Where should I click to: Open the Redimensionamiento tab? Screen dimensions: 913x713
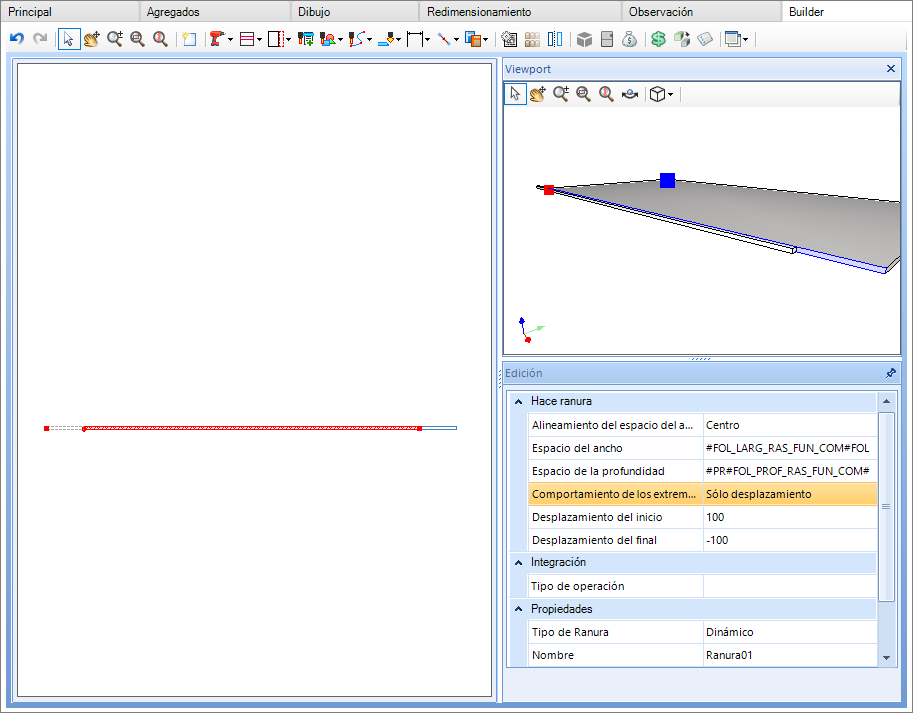[479, 12]
